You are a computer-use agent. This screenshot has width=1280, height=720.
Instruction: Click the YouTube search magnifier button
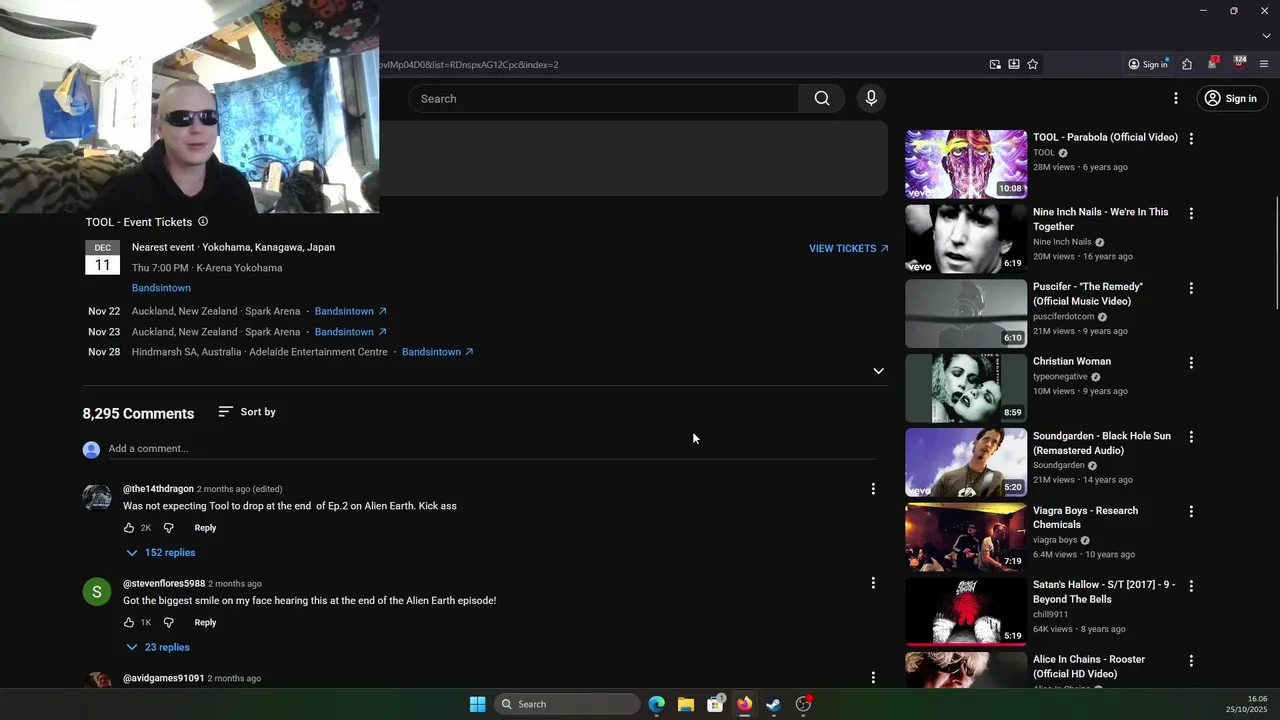click(821, 98)
